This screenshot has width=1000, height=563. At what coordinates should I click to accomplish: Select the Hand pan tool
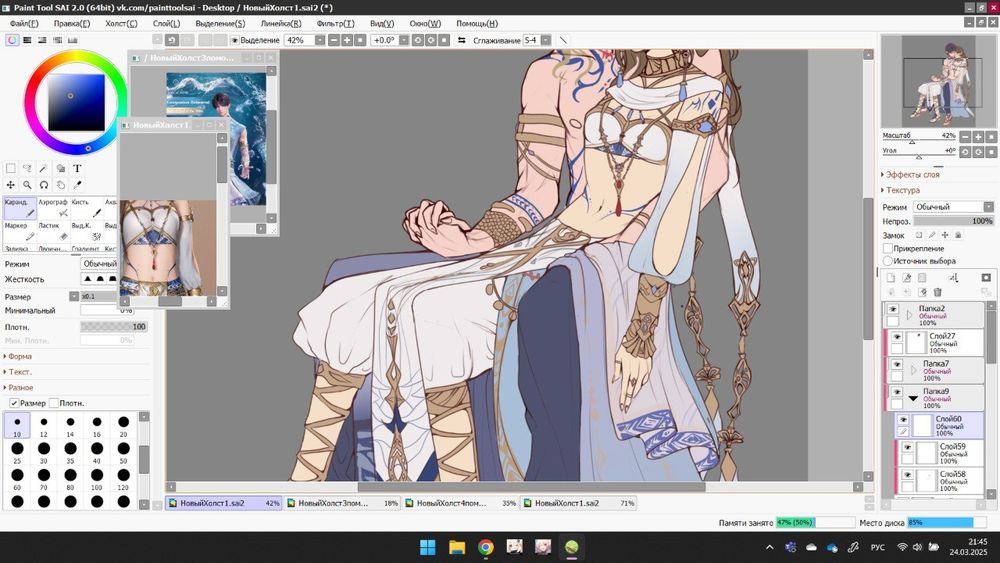click(x=61, y=185)
